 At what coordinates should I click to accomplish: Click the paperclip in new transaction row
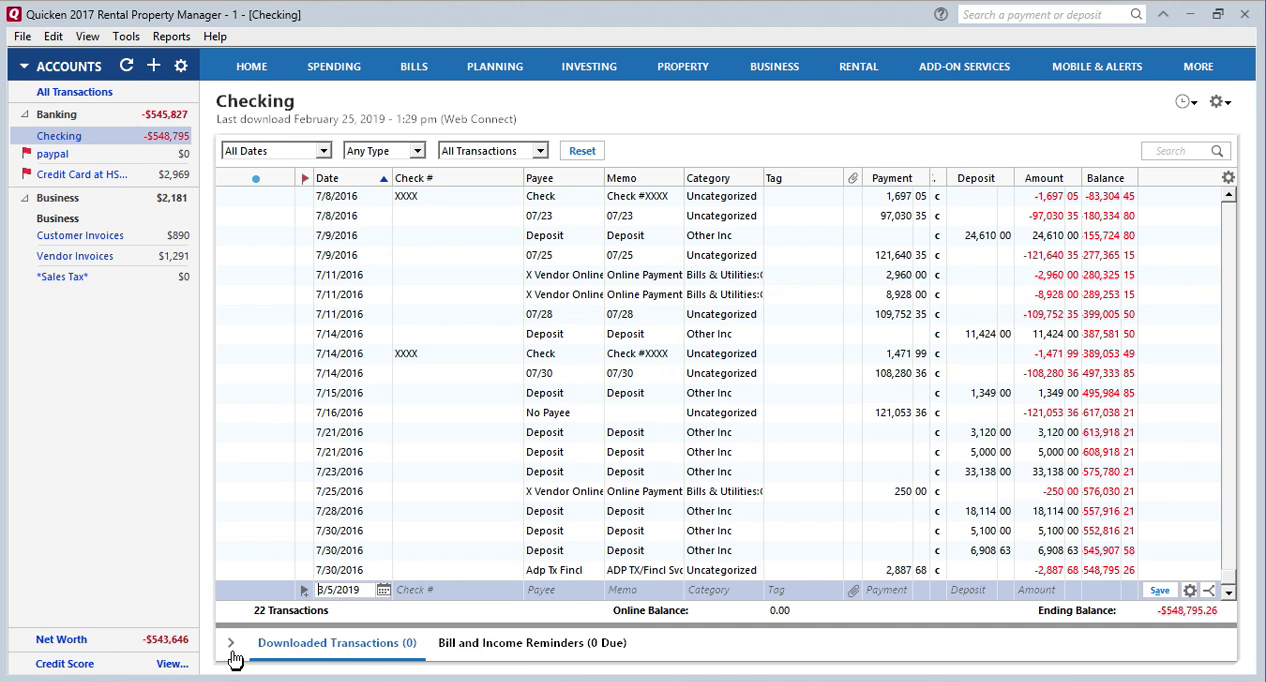pos(853,591)
